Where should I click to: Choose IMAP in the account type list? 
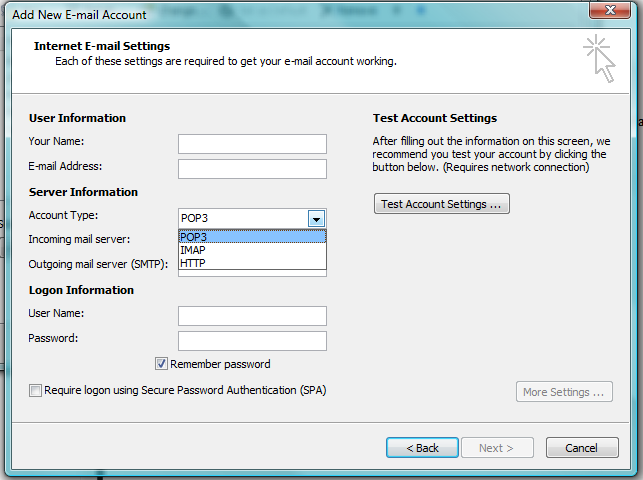coord(252,250)
